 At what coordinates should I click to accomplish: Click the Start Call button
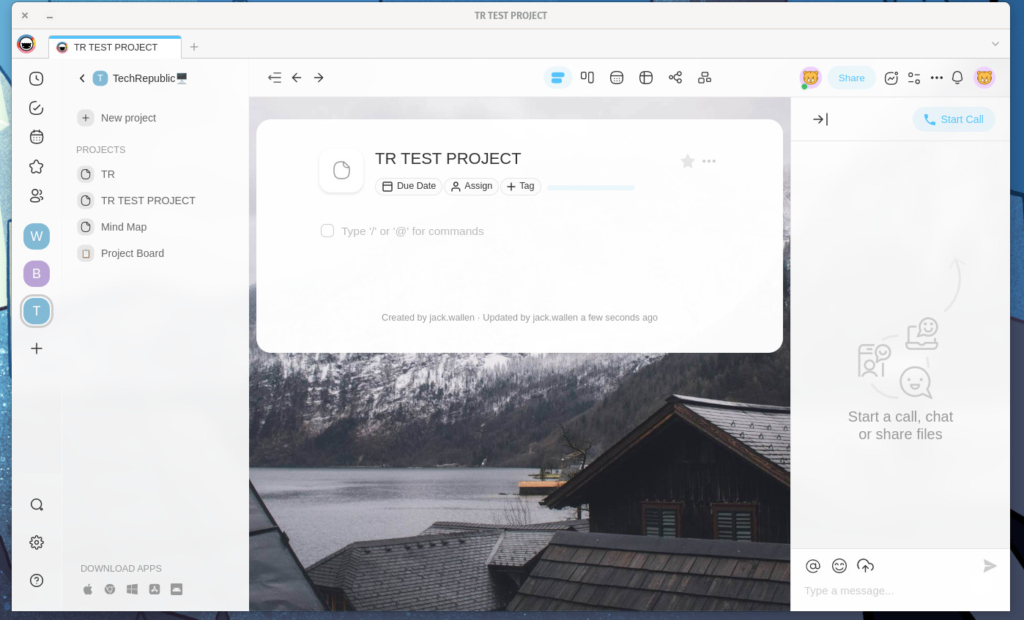point(953,119)
